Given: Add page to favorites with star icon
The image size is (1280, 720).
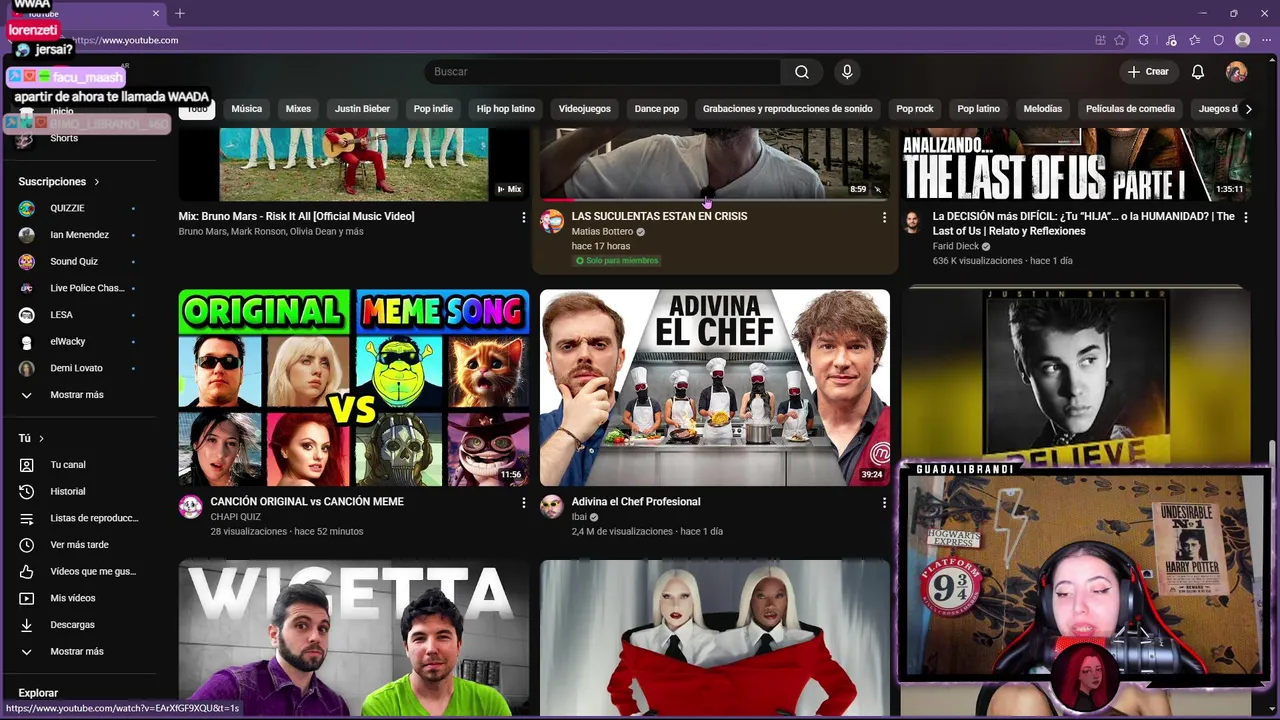Looking at the screenshot, I should click(x=1119, y=40).
